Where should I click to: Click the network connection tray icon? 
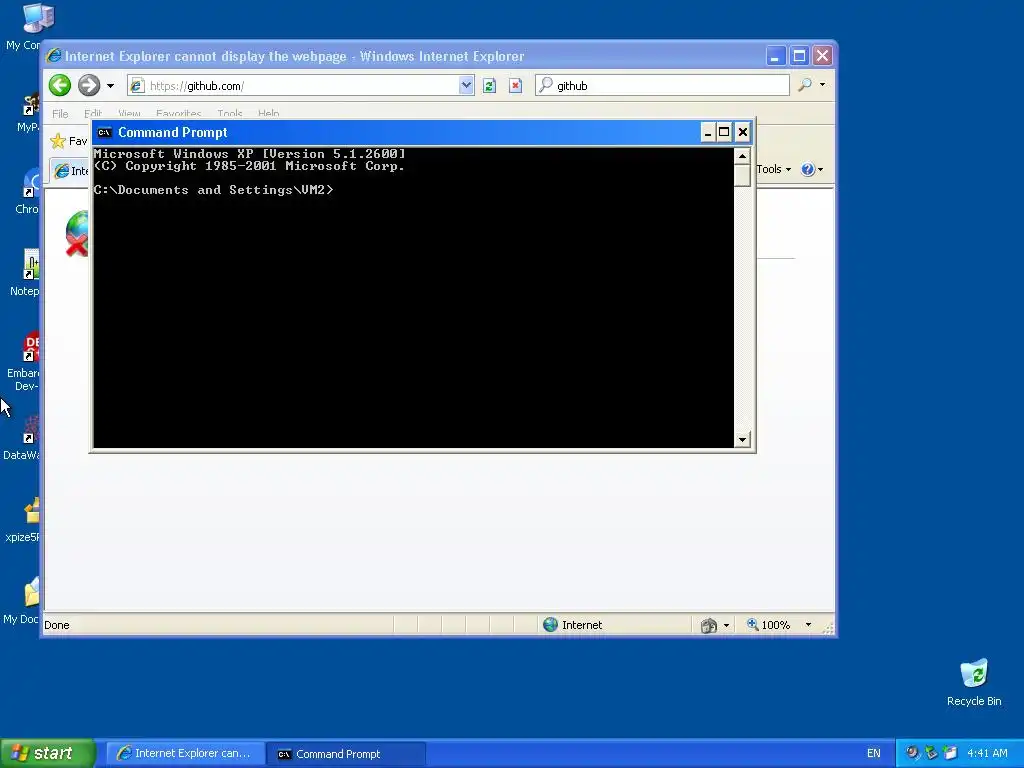931,753
